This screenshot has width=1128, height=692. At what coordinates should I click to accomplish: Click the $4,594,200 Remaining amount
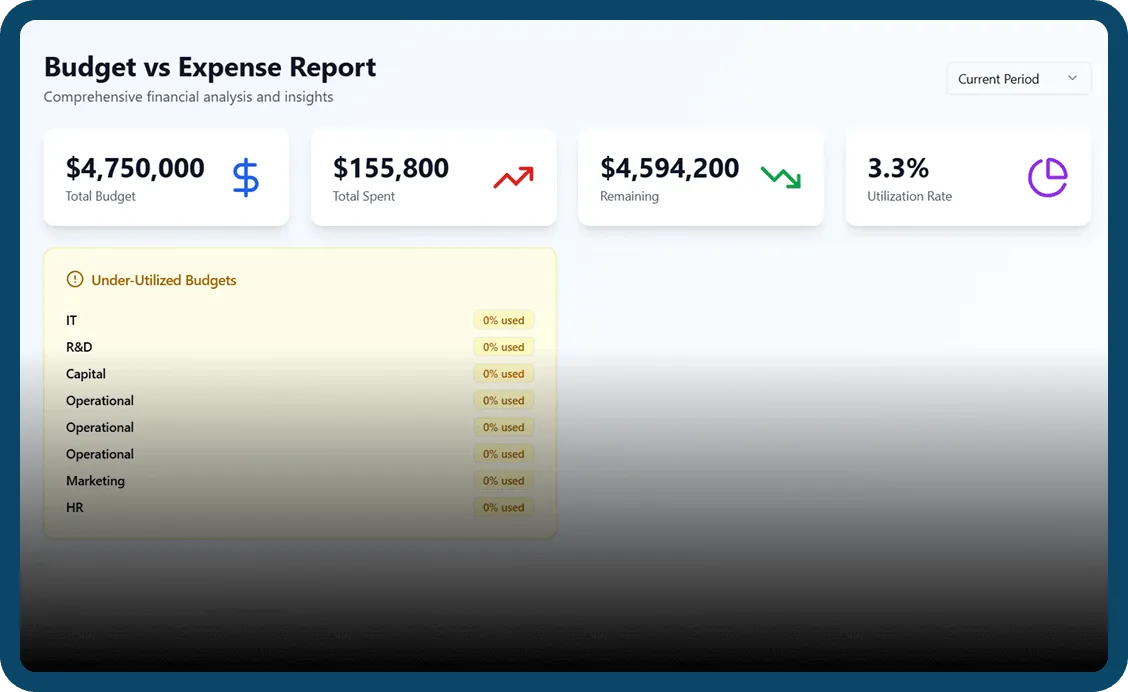669,168
